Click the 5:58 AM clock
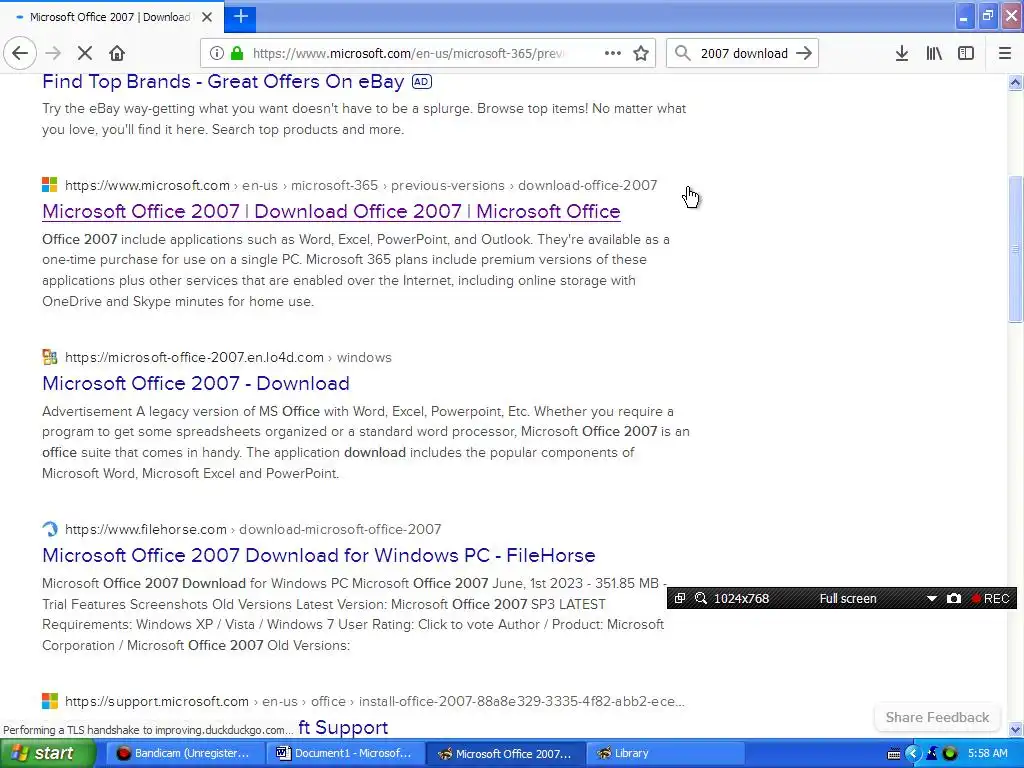Viewport: 1024px width, 768px height. tap(987, 753)
